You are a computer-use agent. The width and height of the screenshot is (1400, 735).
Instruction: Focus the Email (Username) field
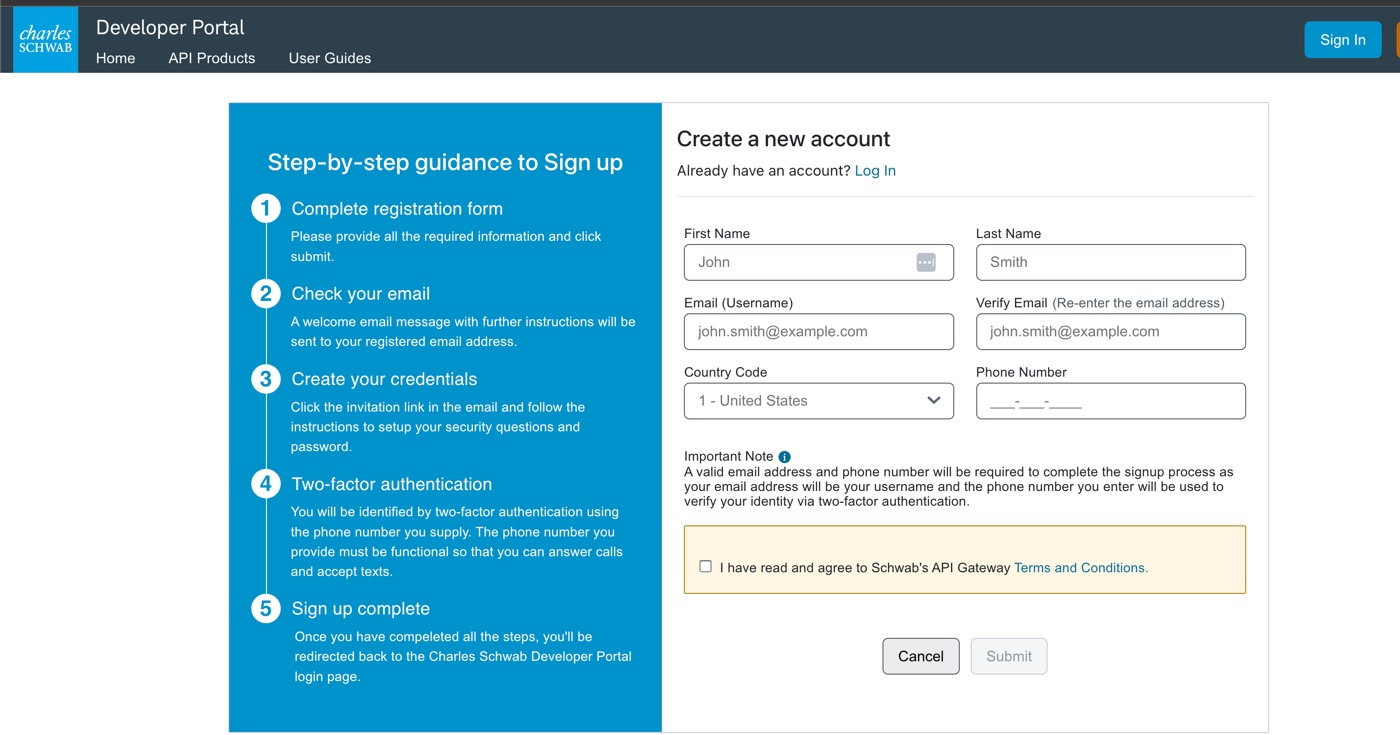click(x=819, y=332)
